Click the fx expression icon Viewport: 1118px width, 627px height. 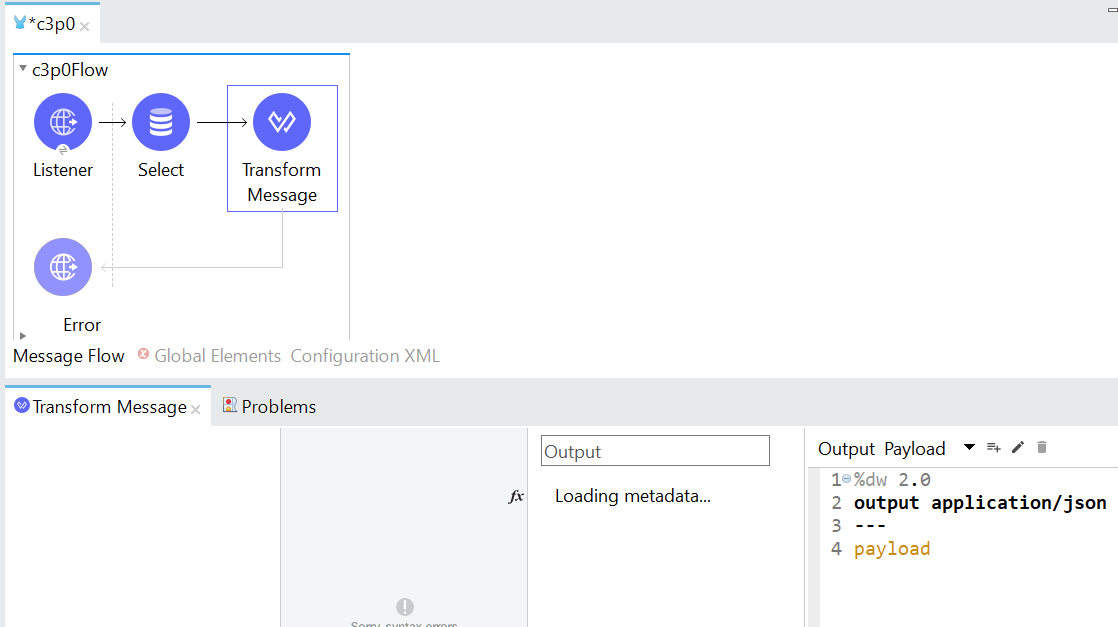point(516,496)
